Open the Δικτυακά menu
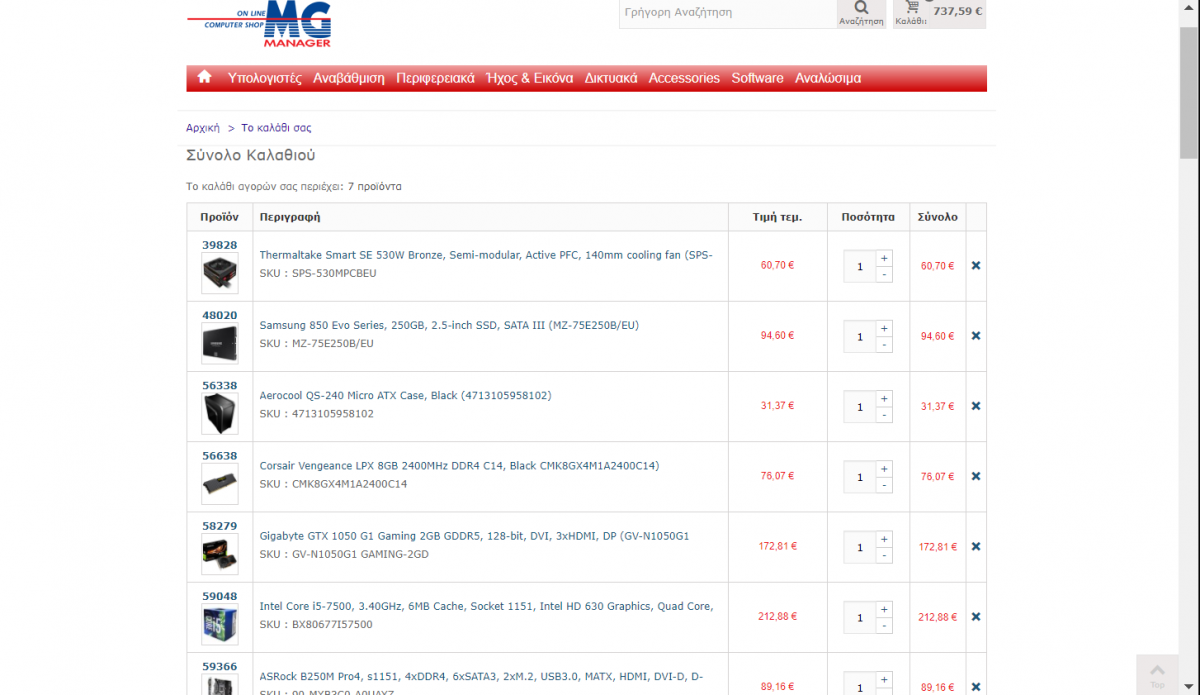This screenshot has width=1200, height=695. 611,78
